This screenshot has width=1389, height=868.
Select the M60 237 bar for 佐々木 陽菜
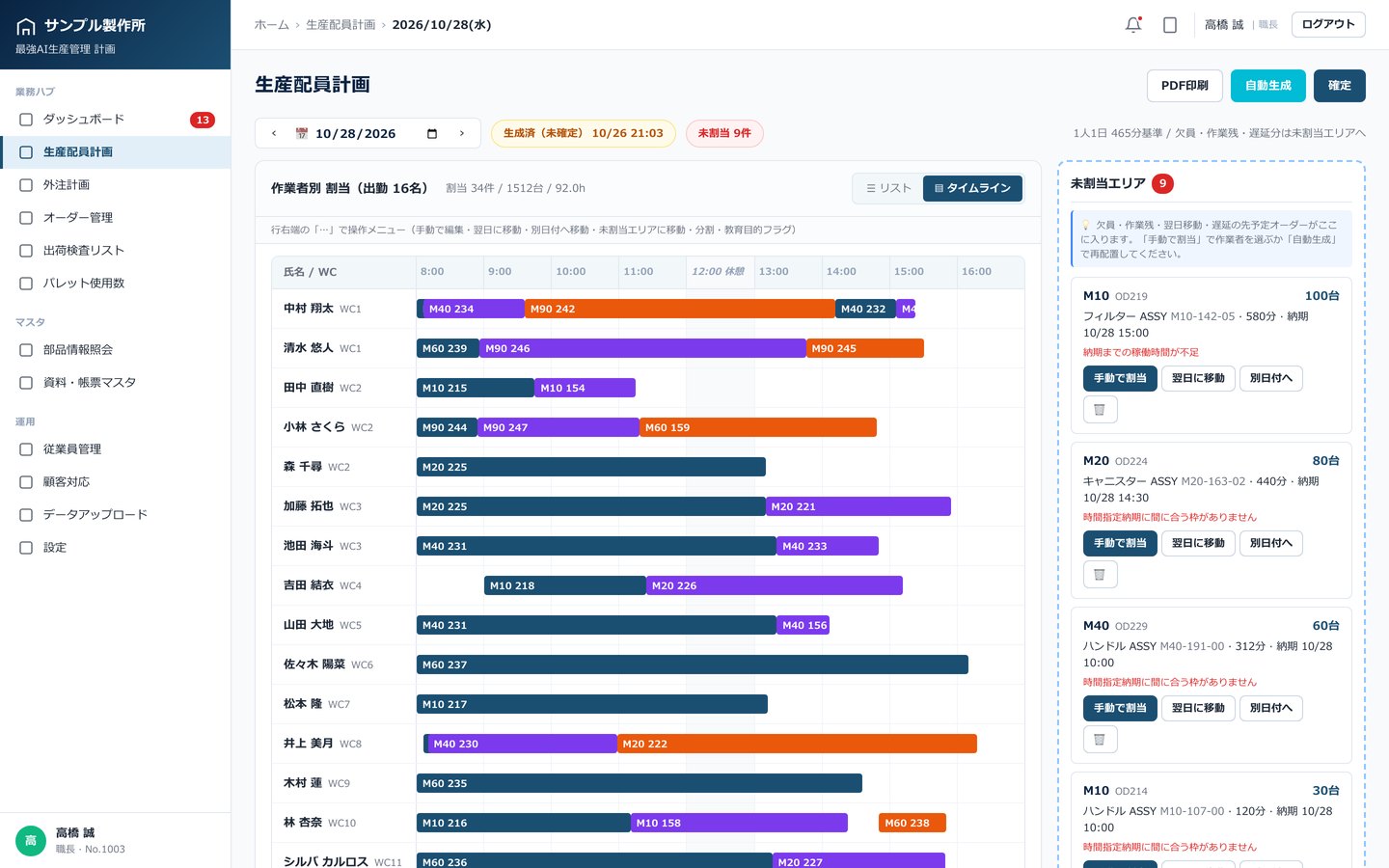[x=693, y=665]
